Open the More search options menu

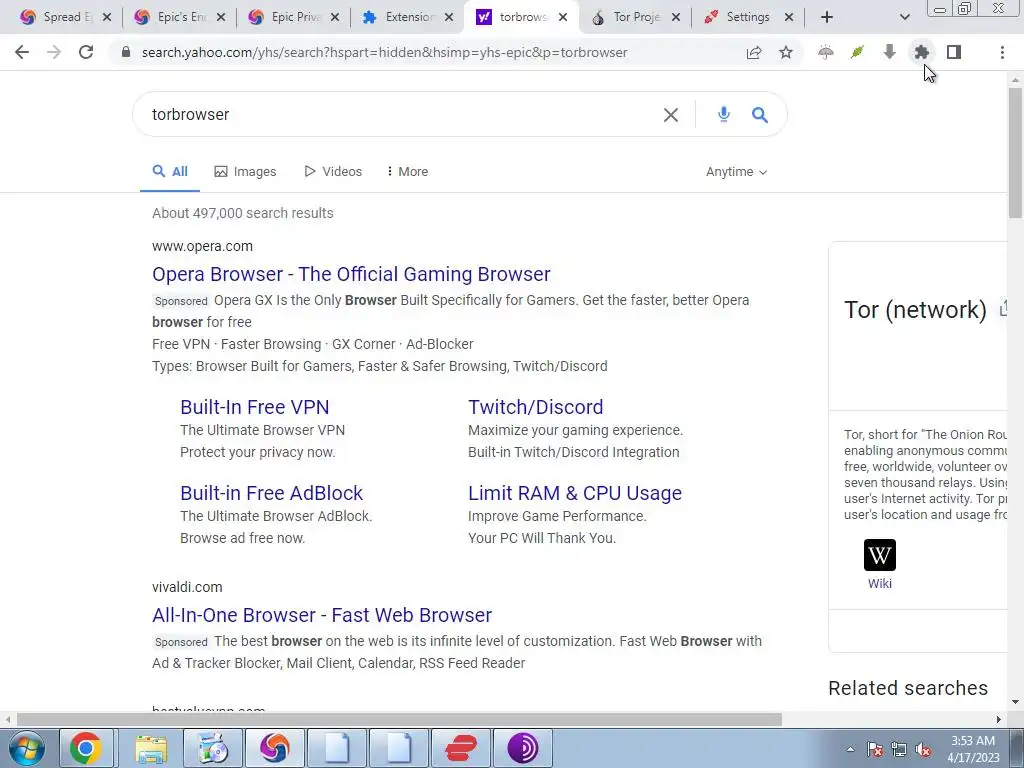click(407, 172)
